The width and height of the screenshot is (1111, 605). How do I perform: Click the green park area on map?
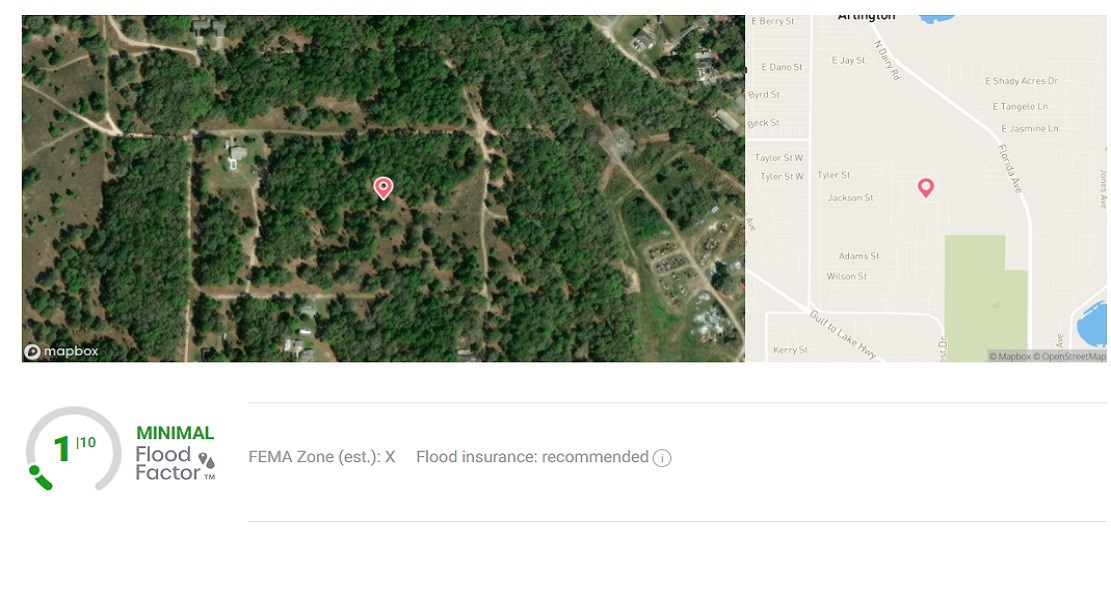(x=985, y=298)
